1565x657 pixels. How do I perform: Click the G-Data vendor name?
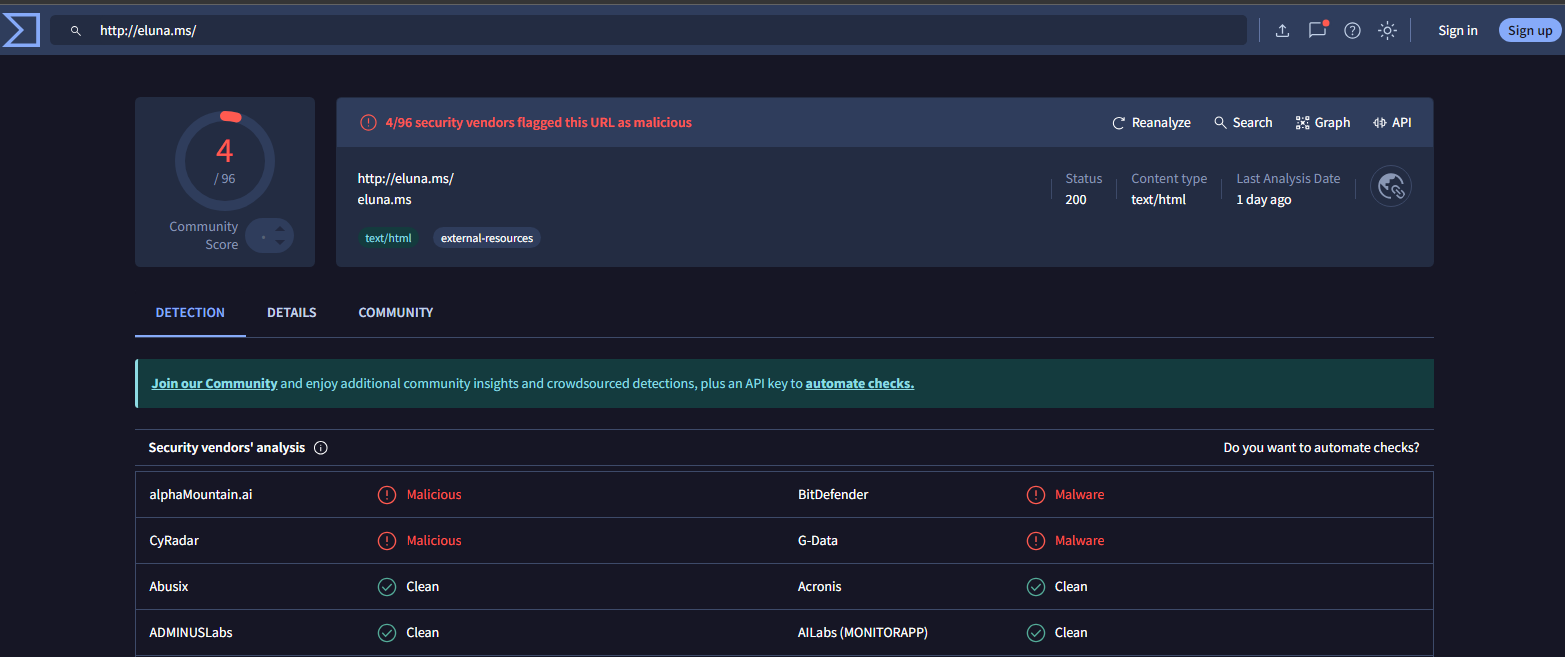818,541
